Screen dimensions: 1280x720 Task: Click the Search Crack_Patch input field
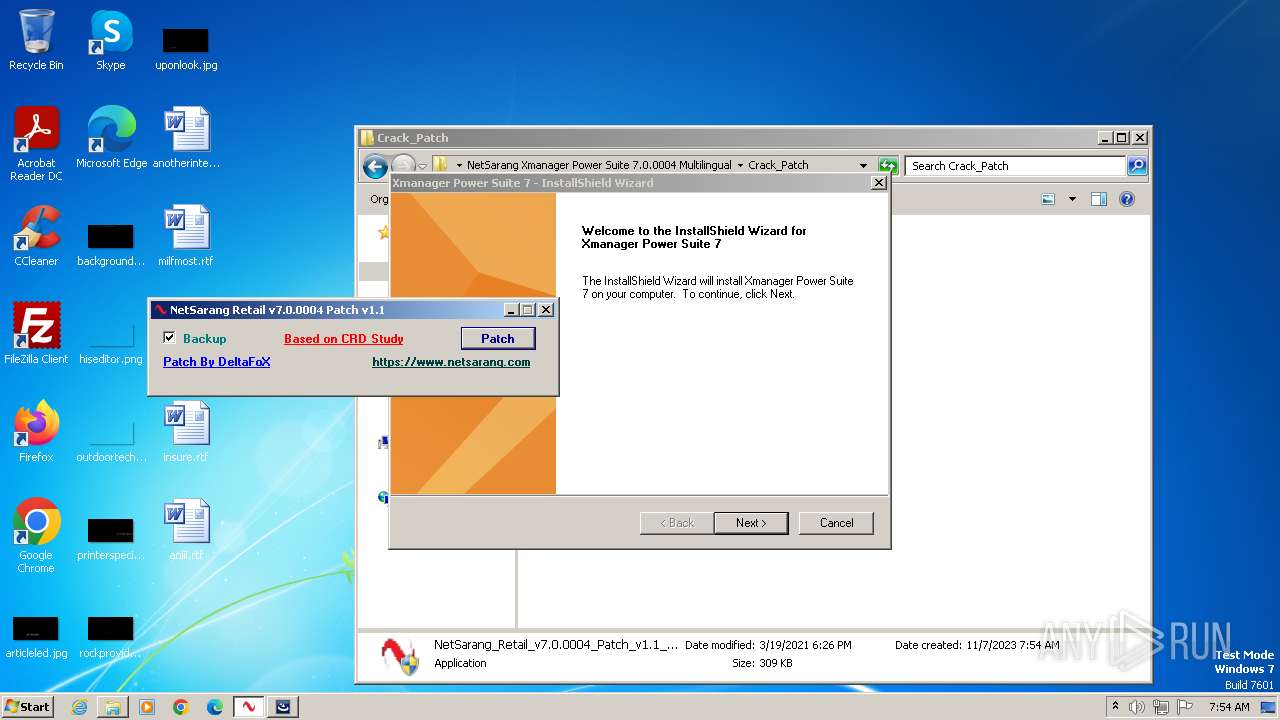point(1015,166)
